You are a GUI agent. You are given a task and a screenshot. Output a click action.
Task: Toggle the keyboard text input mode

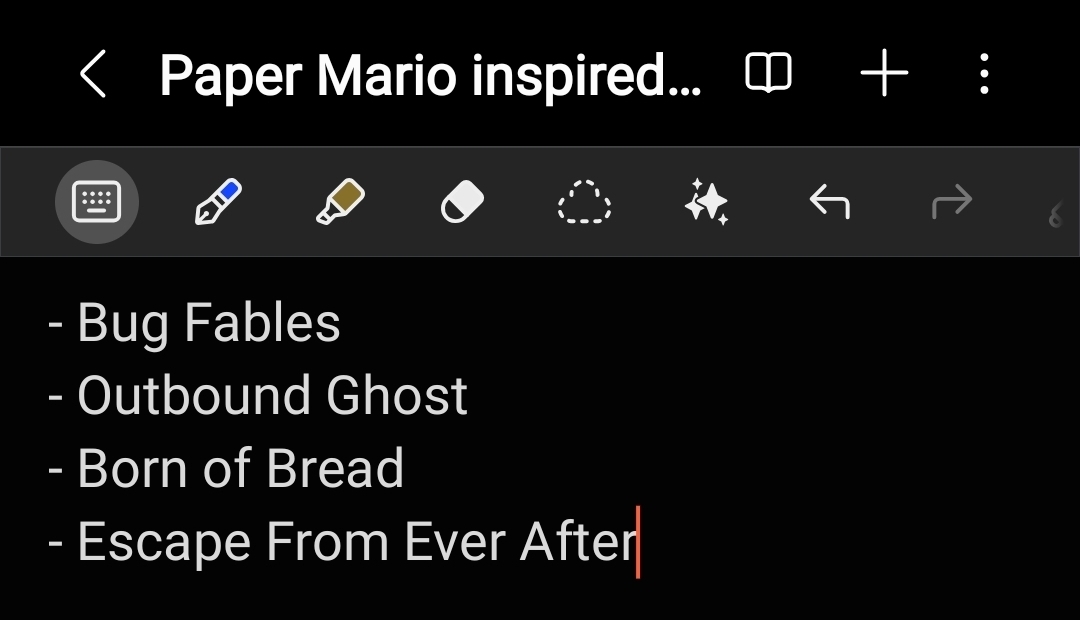pyautogui.click(x=97, y=203)
